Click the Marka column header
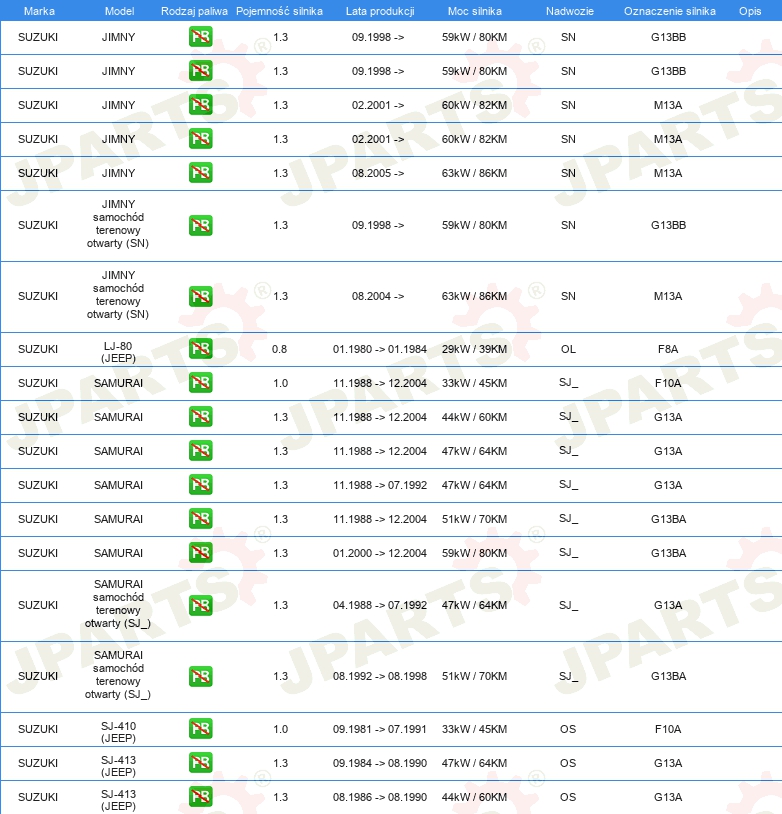782x814 pixels. pos(38,11)
